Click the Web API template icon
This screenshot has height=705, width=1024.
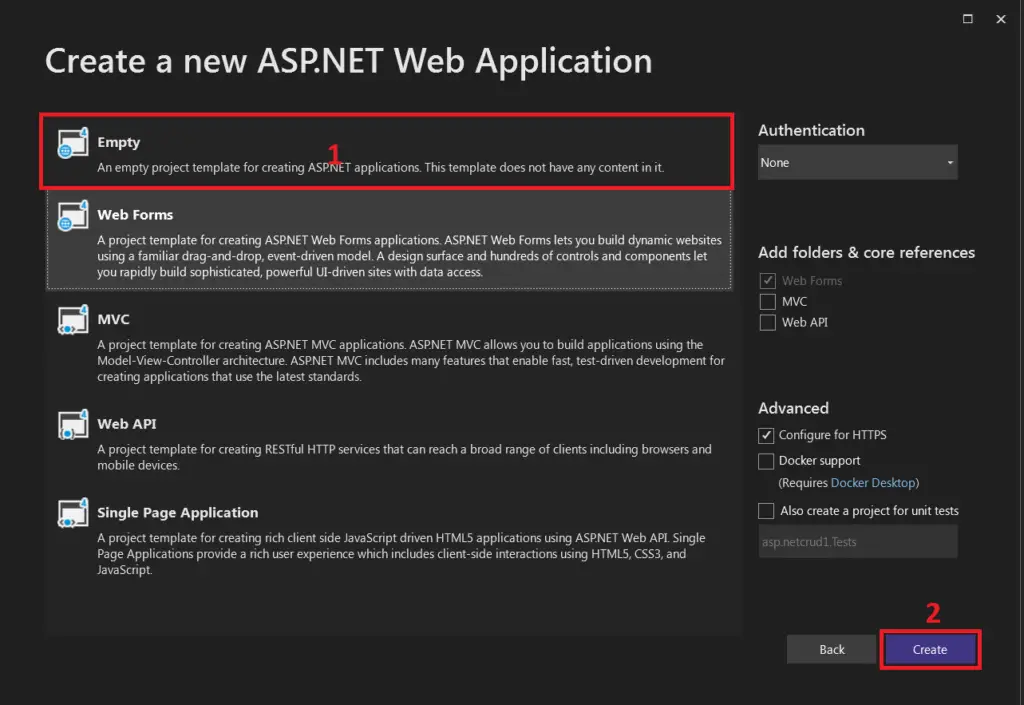72,424
